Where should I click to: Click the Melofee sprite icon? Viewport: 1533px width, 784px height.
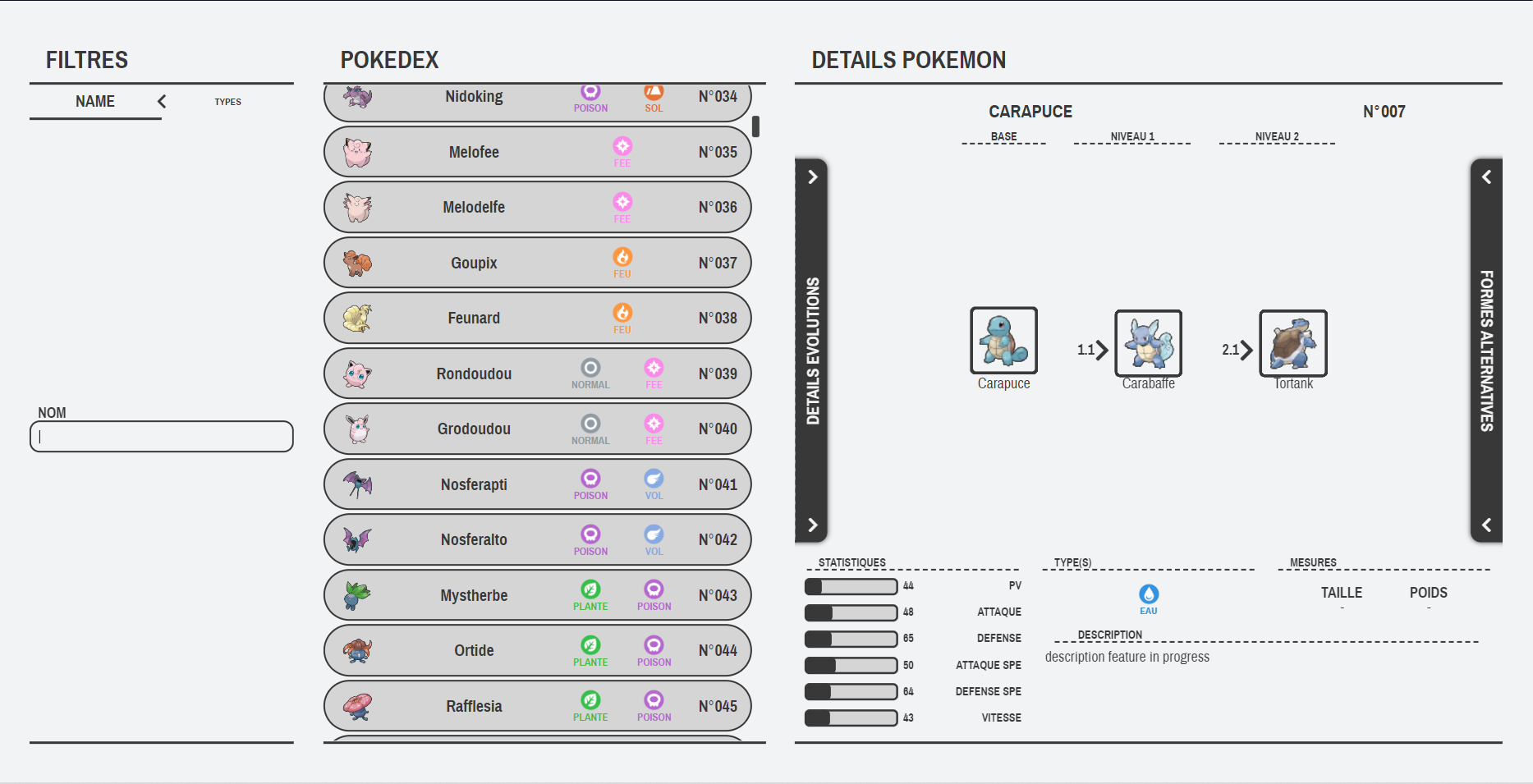click(357, 152)
